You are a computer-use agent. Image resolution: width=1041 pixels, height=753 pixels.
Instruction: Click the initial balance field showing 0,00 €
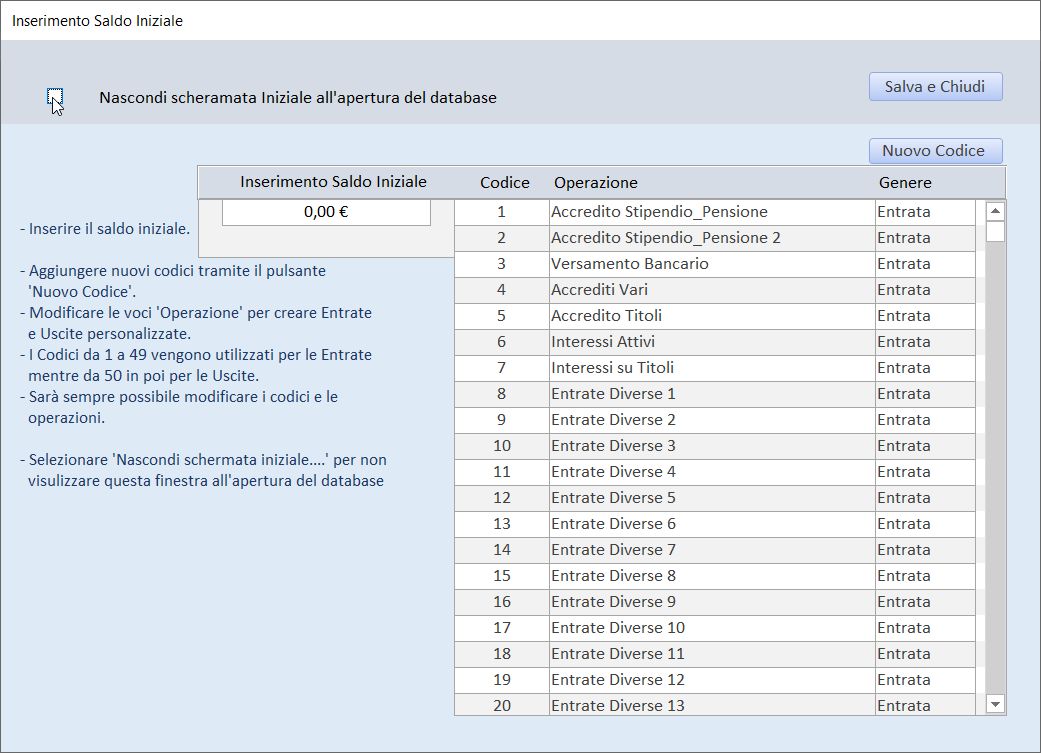pos(326,212)
